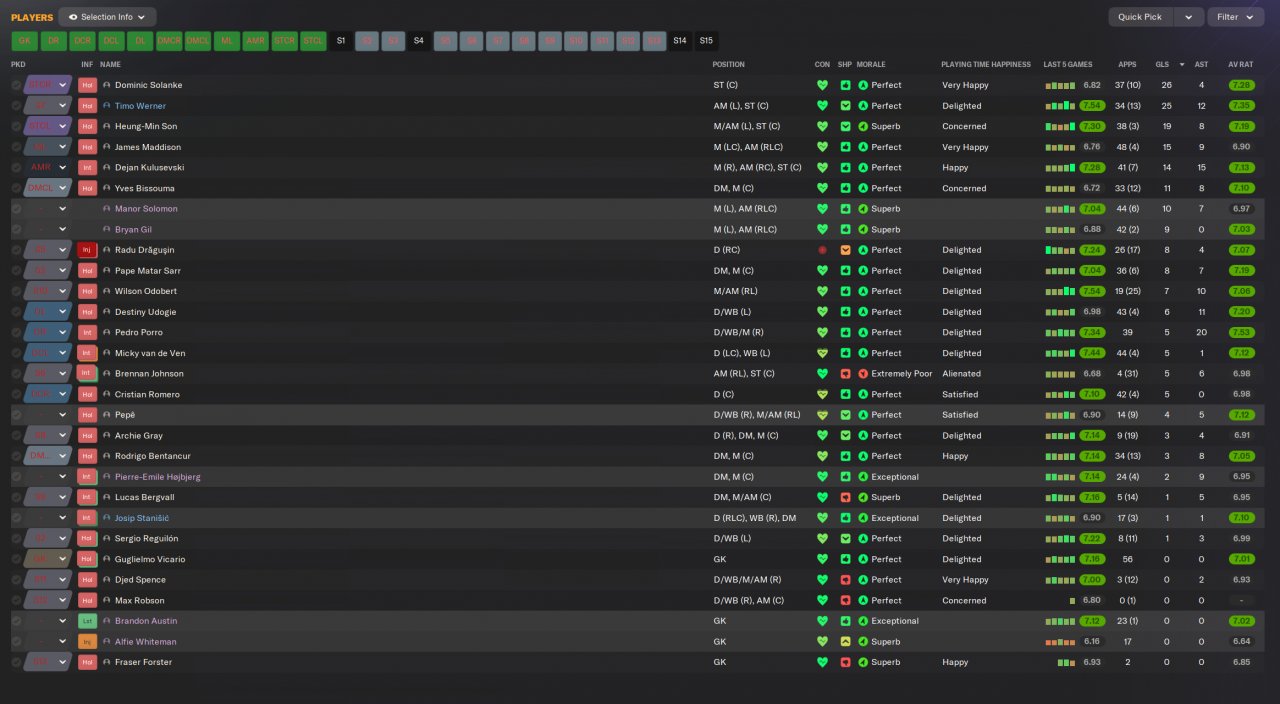1280x704 pixels.
Task: Click the morale arrow icon for Heung-Min Son
Action: pyautogui.click(x=863, y=127)
